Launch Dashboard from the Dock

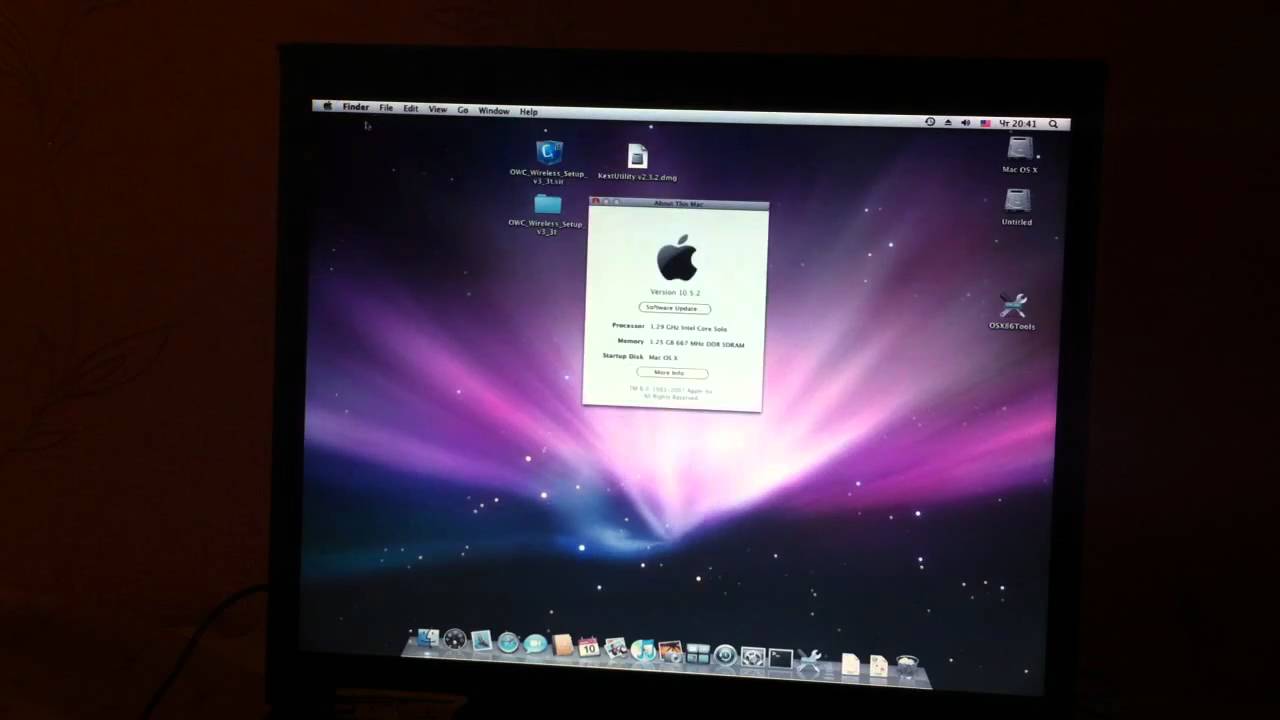(x=455, y=639)
